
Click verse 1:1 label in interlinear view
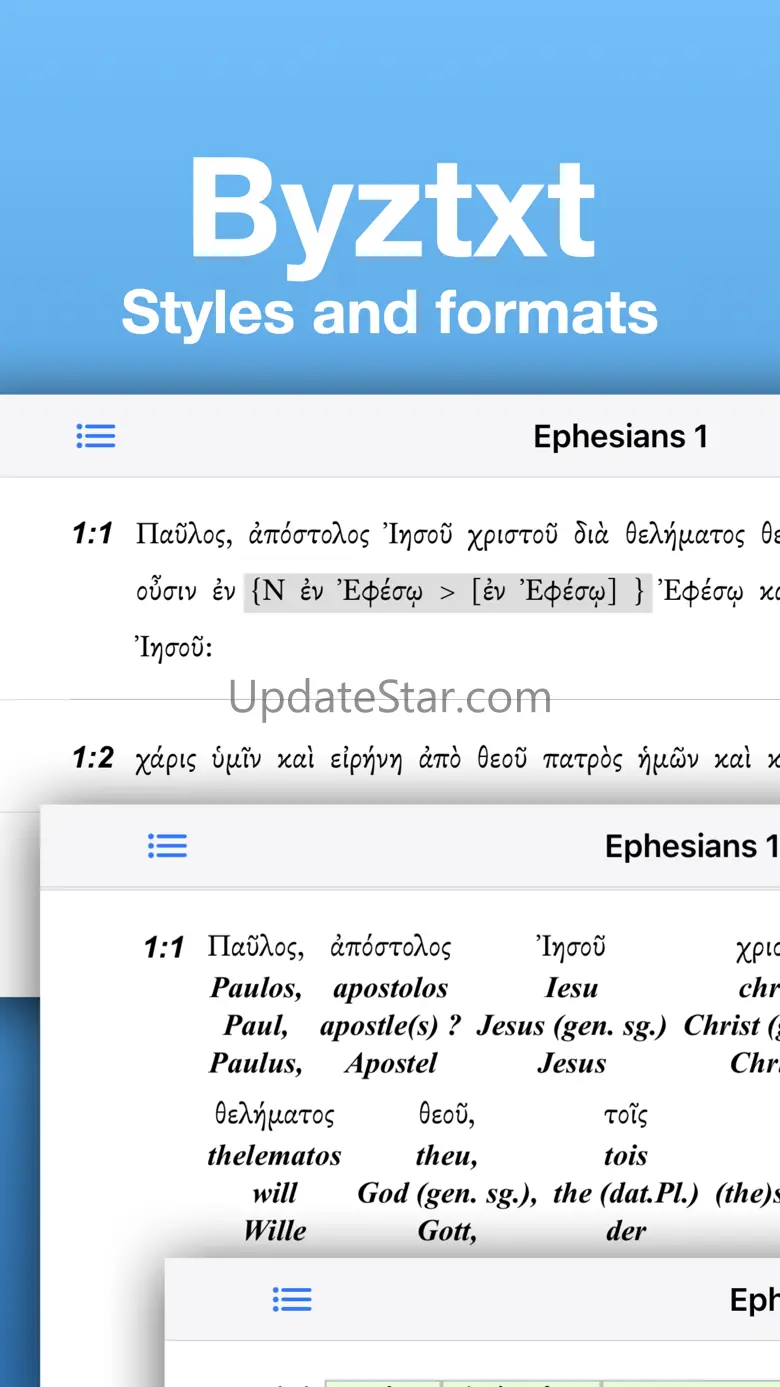164,947
